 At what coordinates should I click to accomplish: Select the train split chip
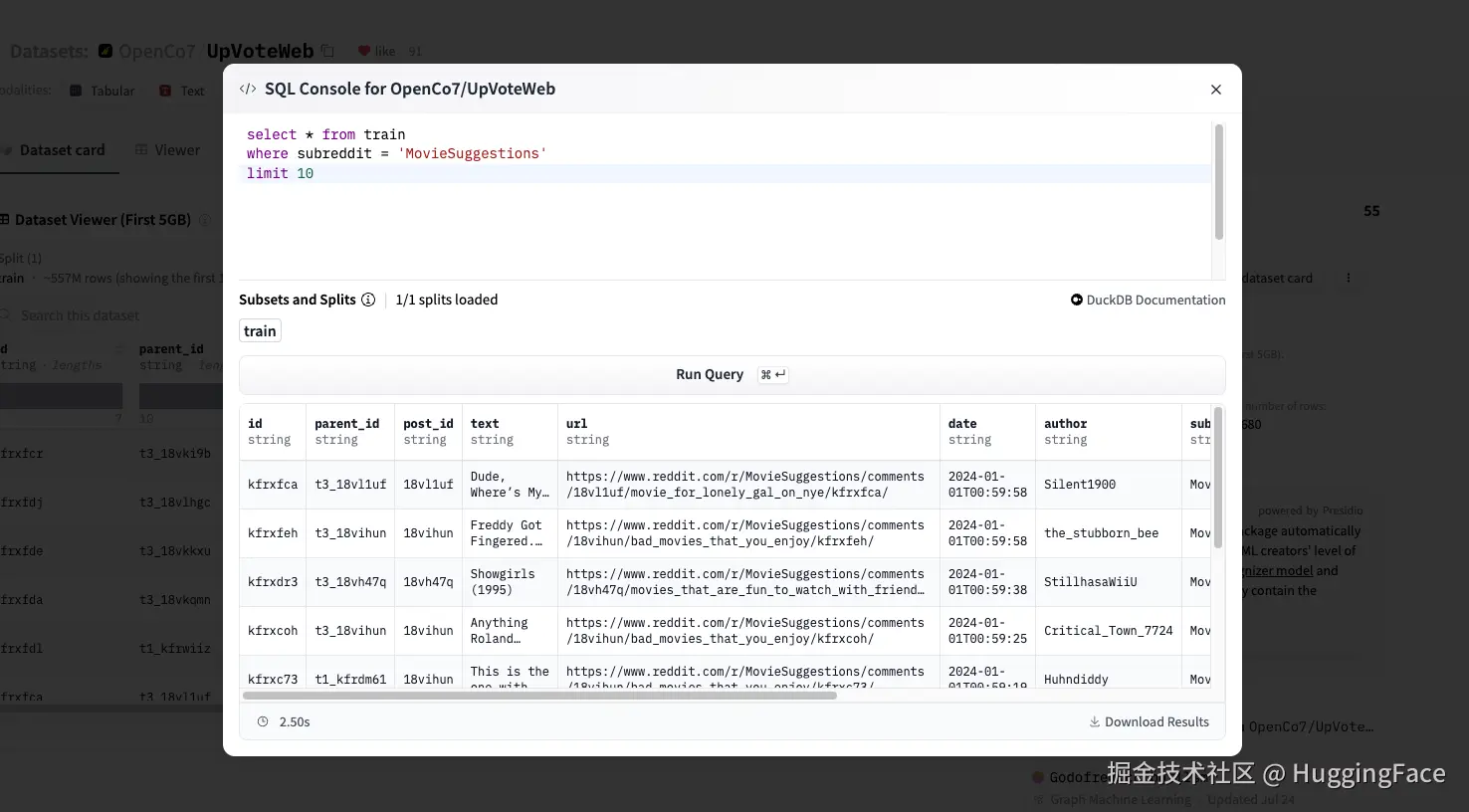(x=260, y=331)
